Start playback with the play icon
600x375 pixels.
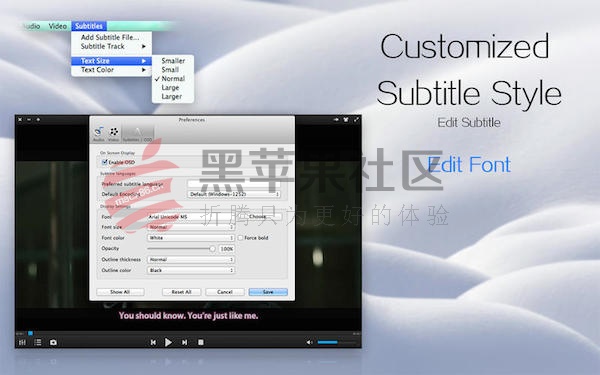pos(168,342)
